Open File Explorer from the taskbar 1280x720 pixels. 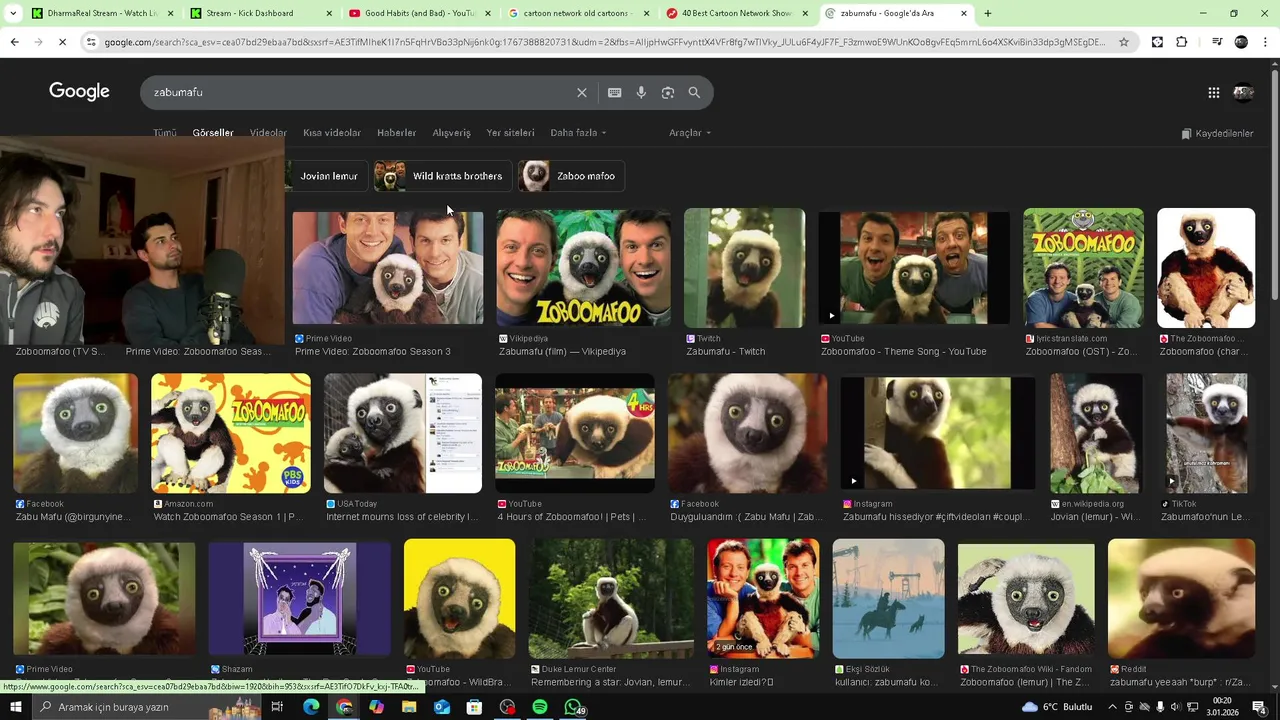point(409,707)
